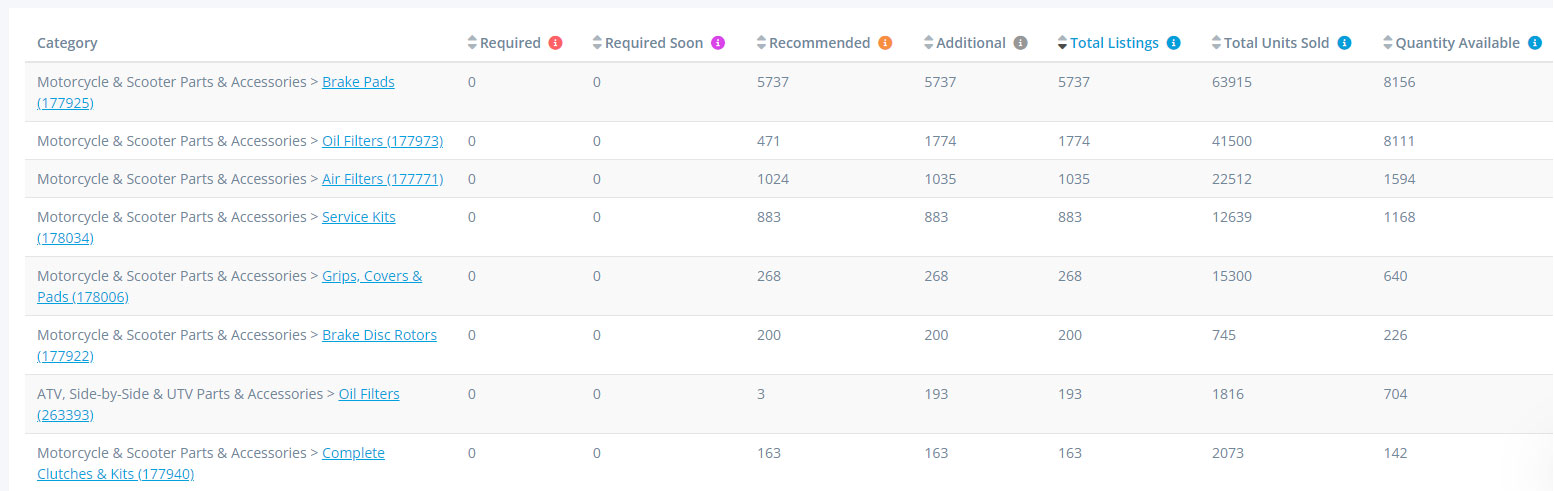Sort by Quantity Available header

tap(1451, 43)
